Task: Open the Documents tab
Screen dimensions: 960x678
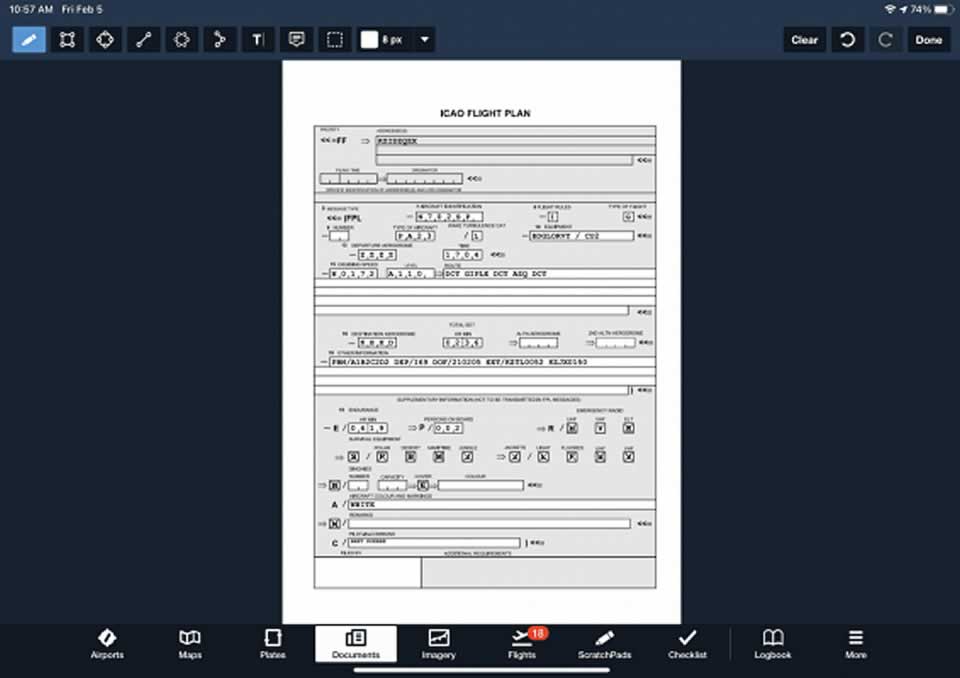Action: pyautogui.click(x=356, y=644)
